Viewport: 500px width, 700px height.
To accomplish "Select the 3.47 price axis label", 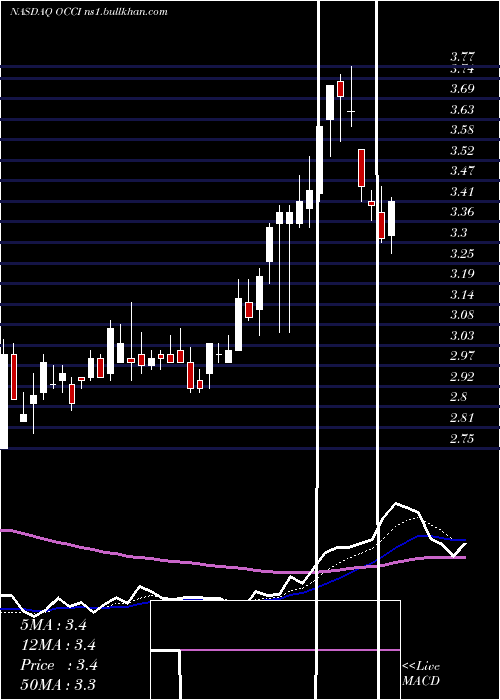I will click(x=462, y=171).
